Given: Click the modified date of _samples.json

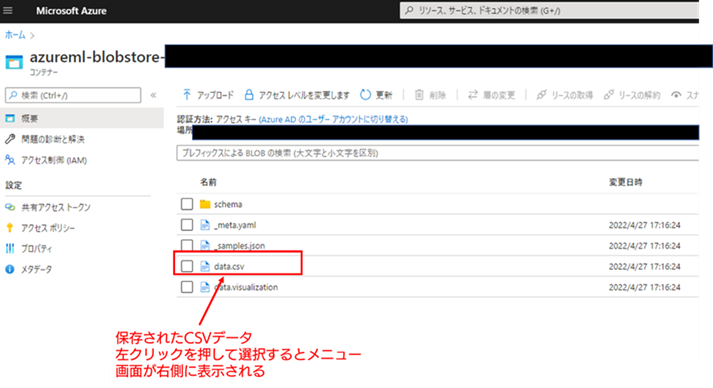Looking at the screenshot, I should tap(644, 246).
